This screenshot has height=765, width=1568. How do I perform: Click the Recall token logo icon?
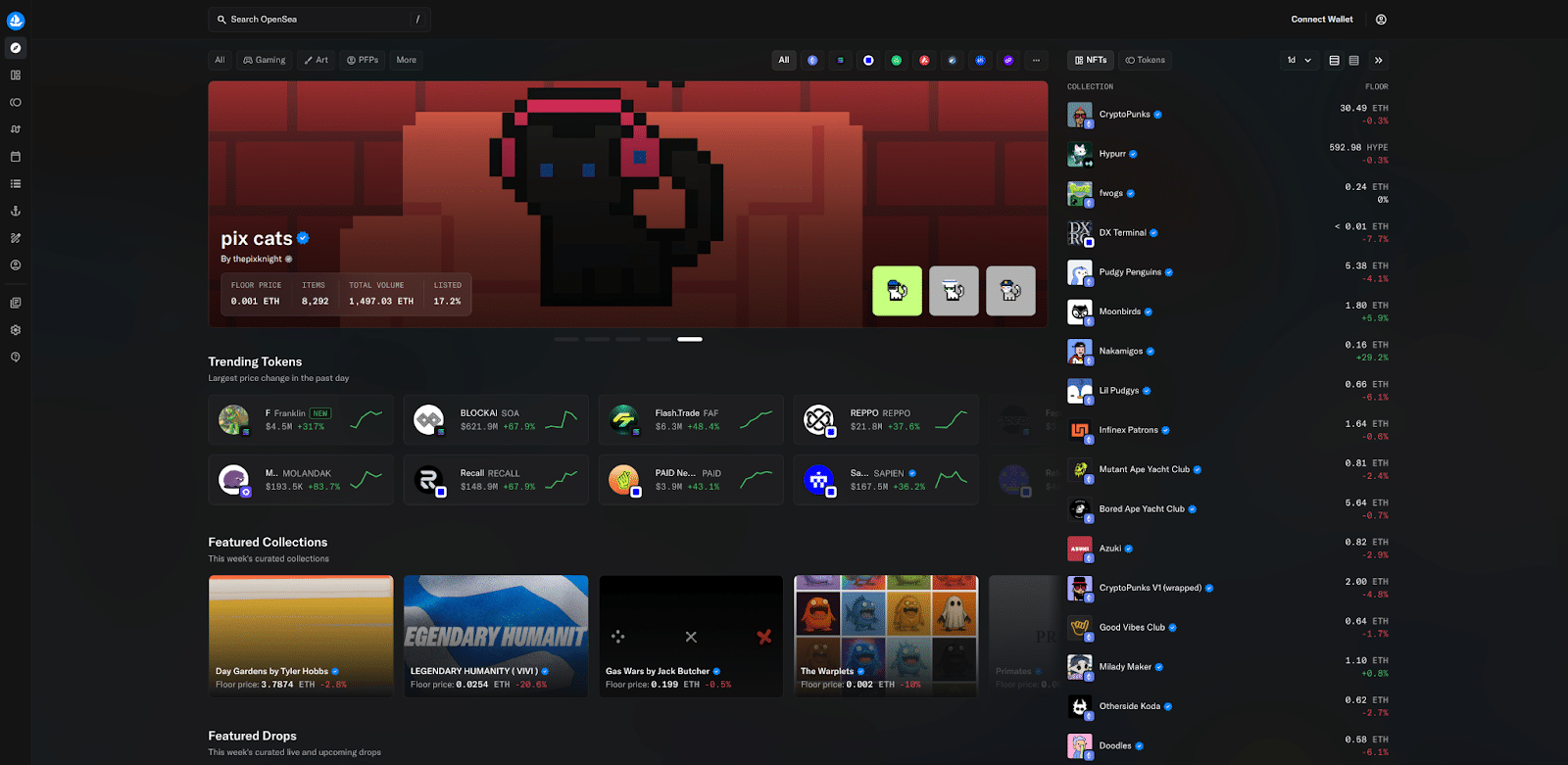tap(428, 480)
